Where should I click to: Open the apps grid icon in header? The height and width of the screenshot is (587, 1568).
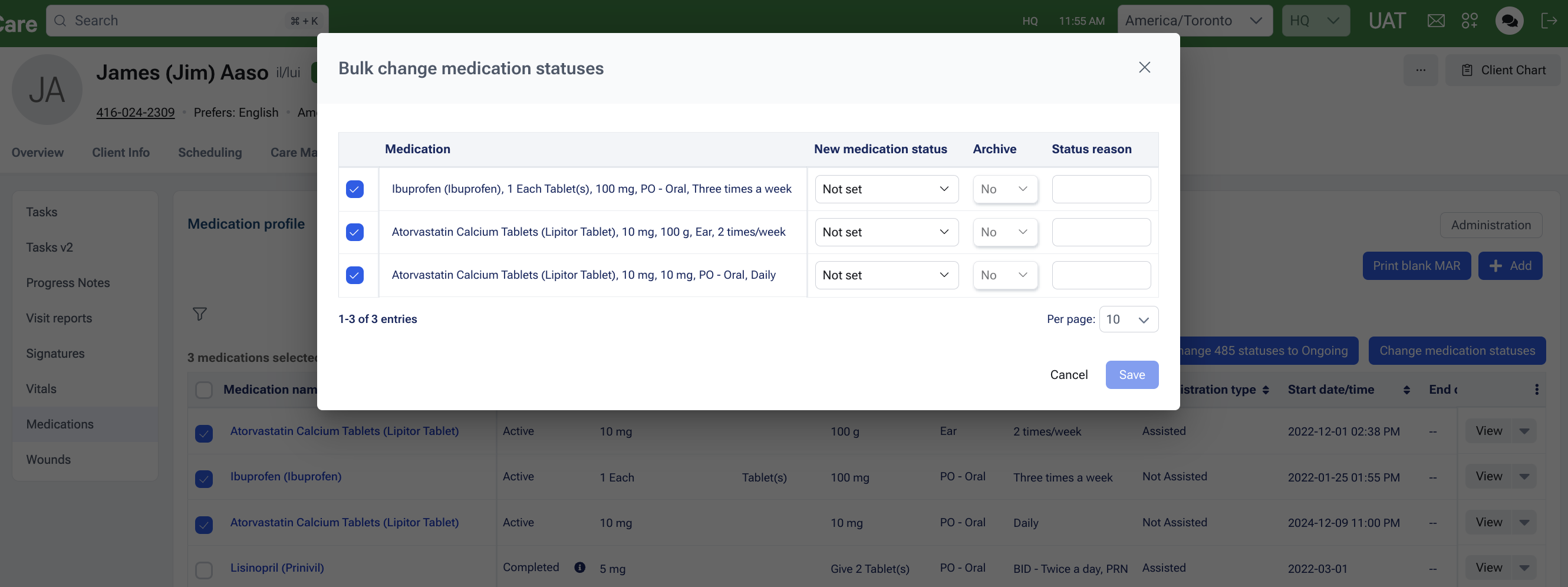(1470, 21)
